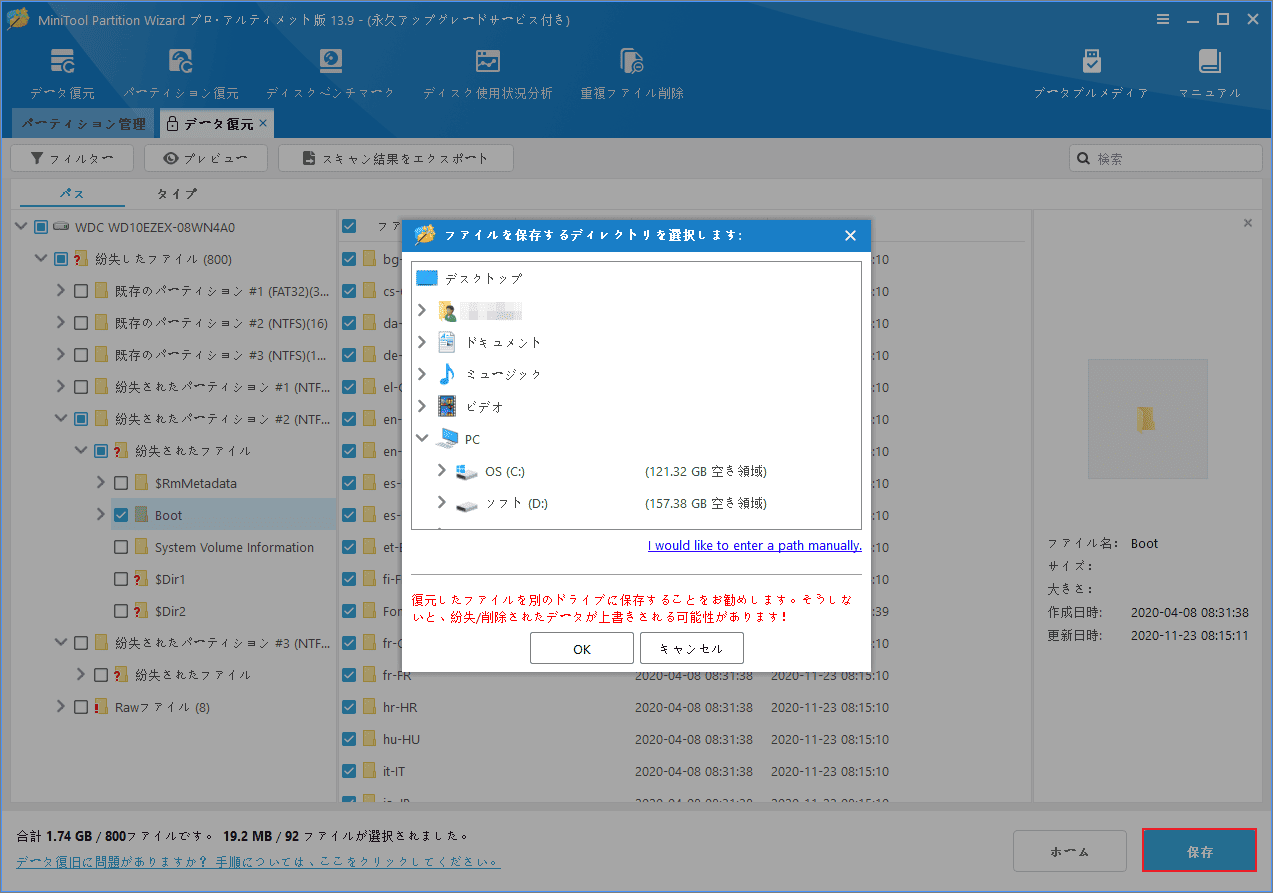Close the データ復元 tab with its X
The height and width of the screenshot is (893, 1273).
(x=263, y=123)
